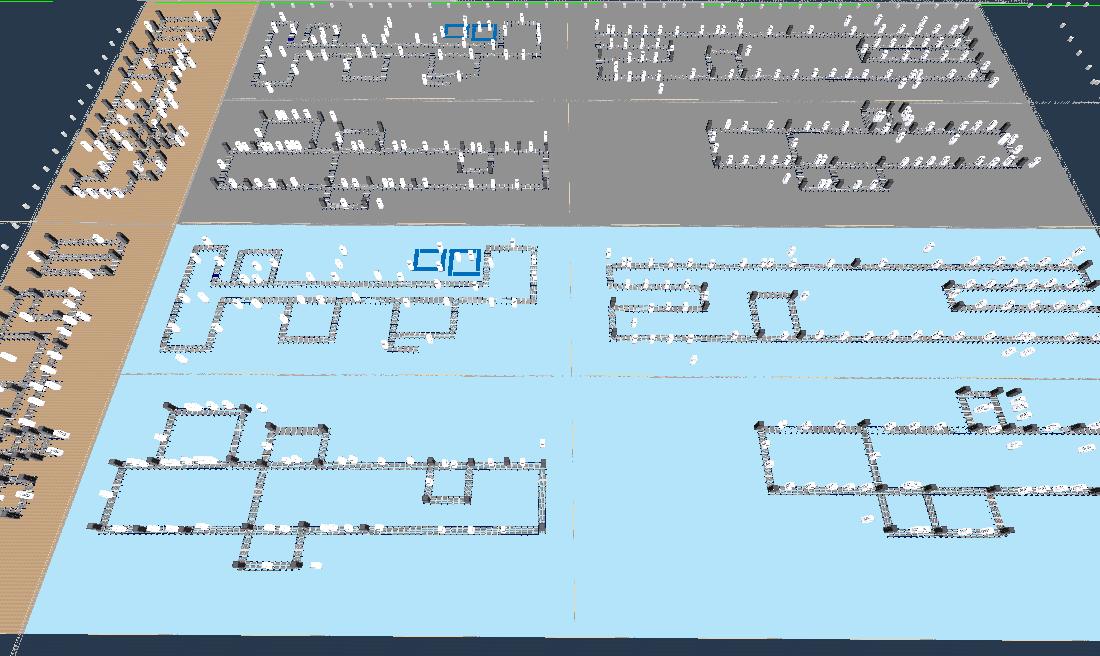Click the small square loop in the middle-right light-blue layout

click(x=776, y=314)
